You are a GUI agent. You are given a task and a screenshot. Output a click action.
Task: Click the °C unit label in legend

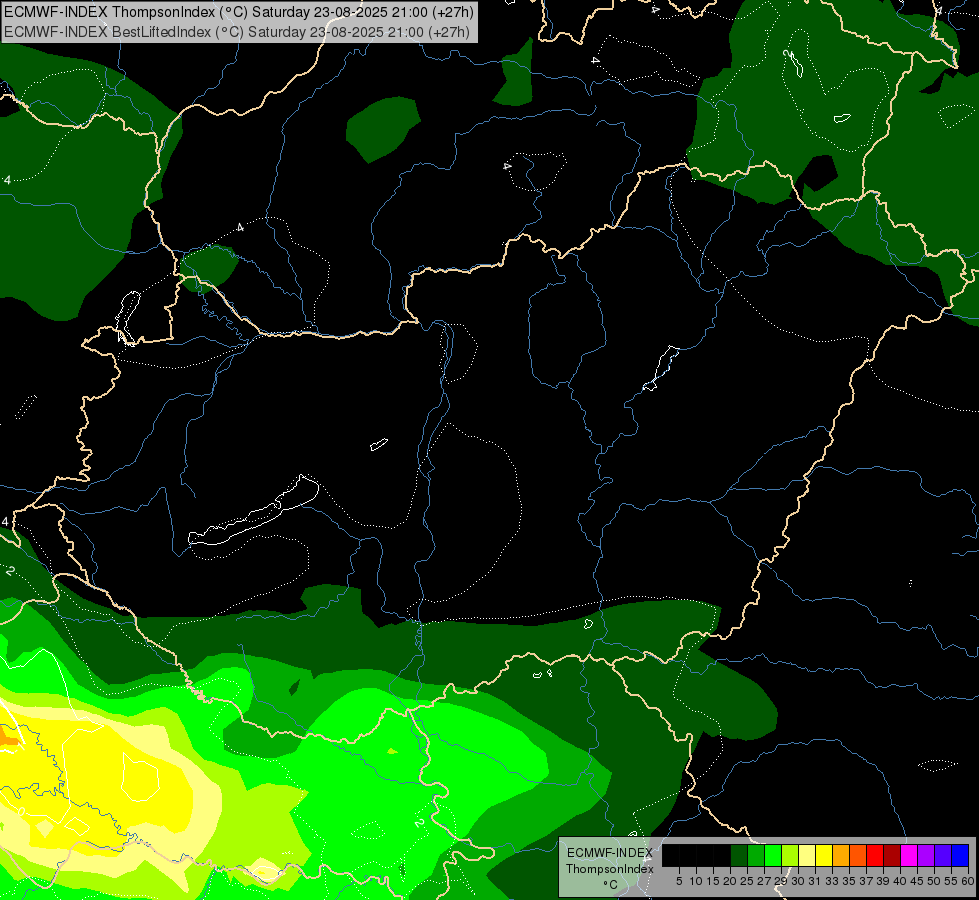coord(611,885)
